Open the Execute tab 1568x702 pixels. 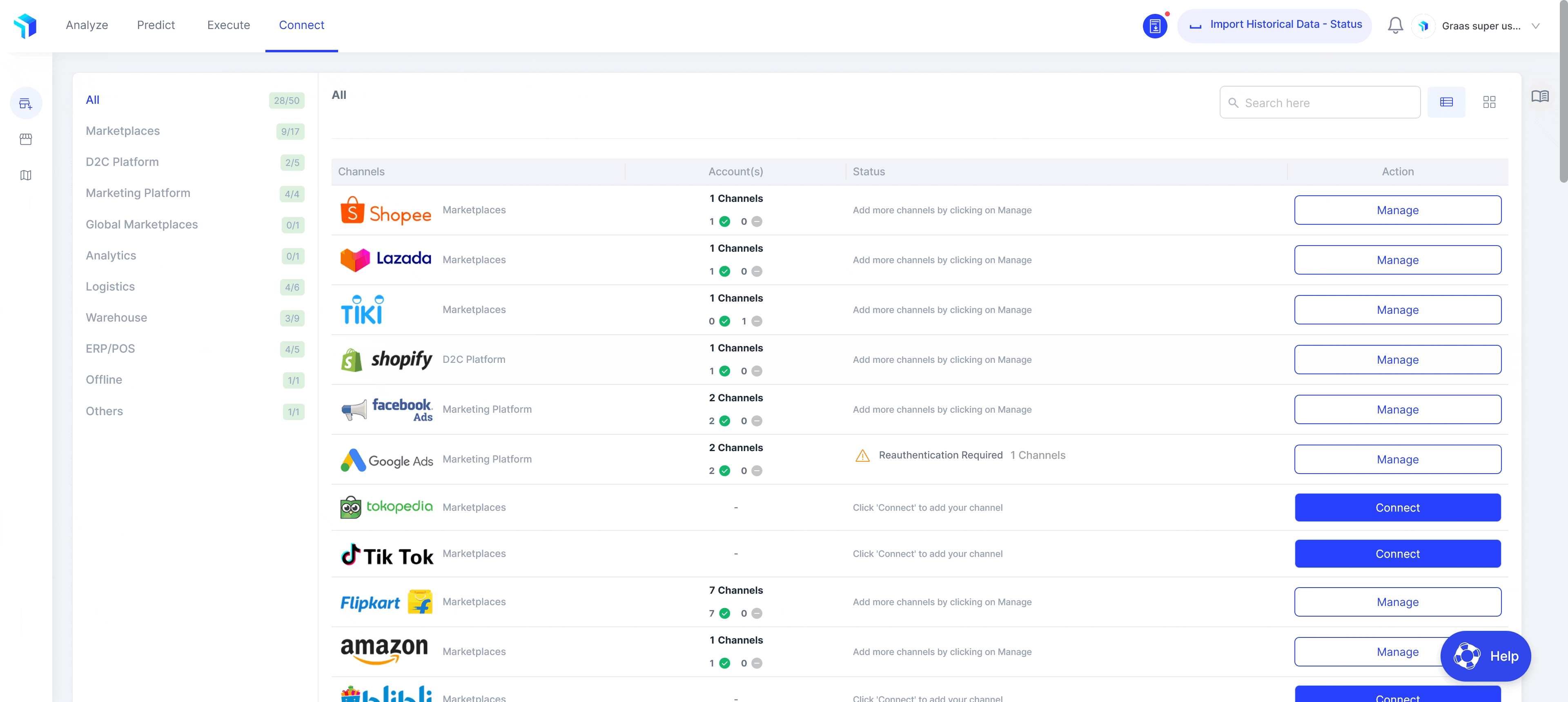pos(228,25)
